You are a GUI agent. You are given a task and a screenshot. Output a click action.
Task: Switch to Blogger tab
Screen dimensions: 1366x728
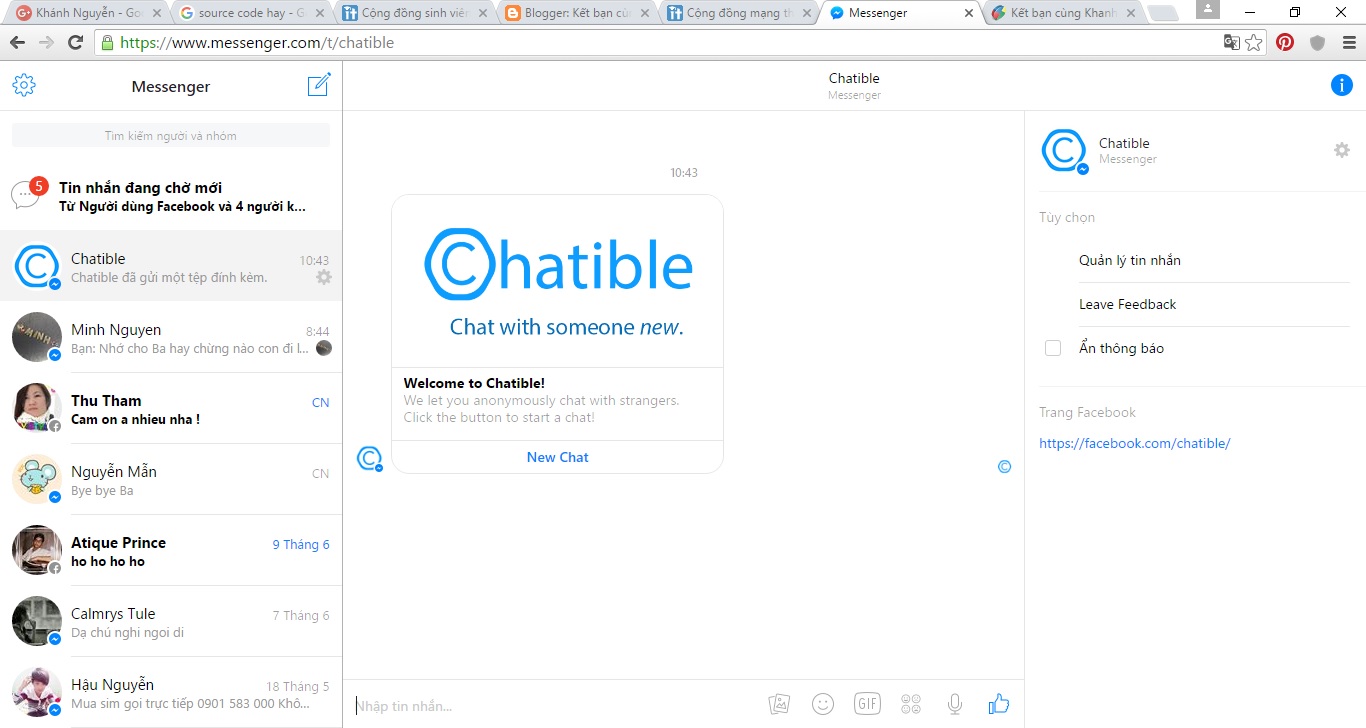point(575,13)
